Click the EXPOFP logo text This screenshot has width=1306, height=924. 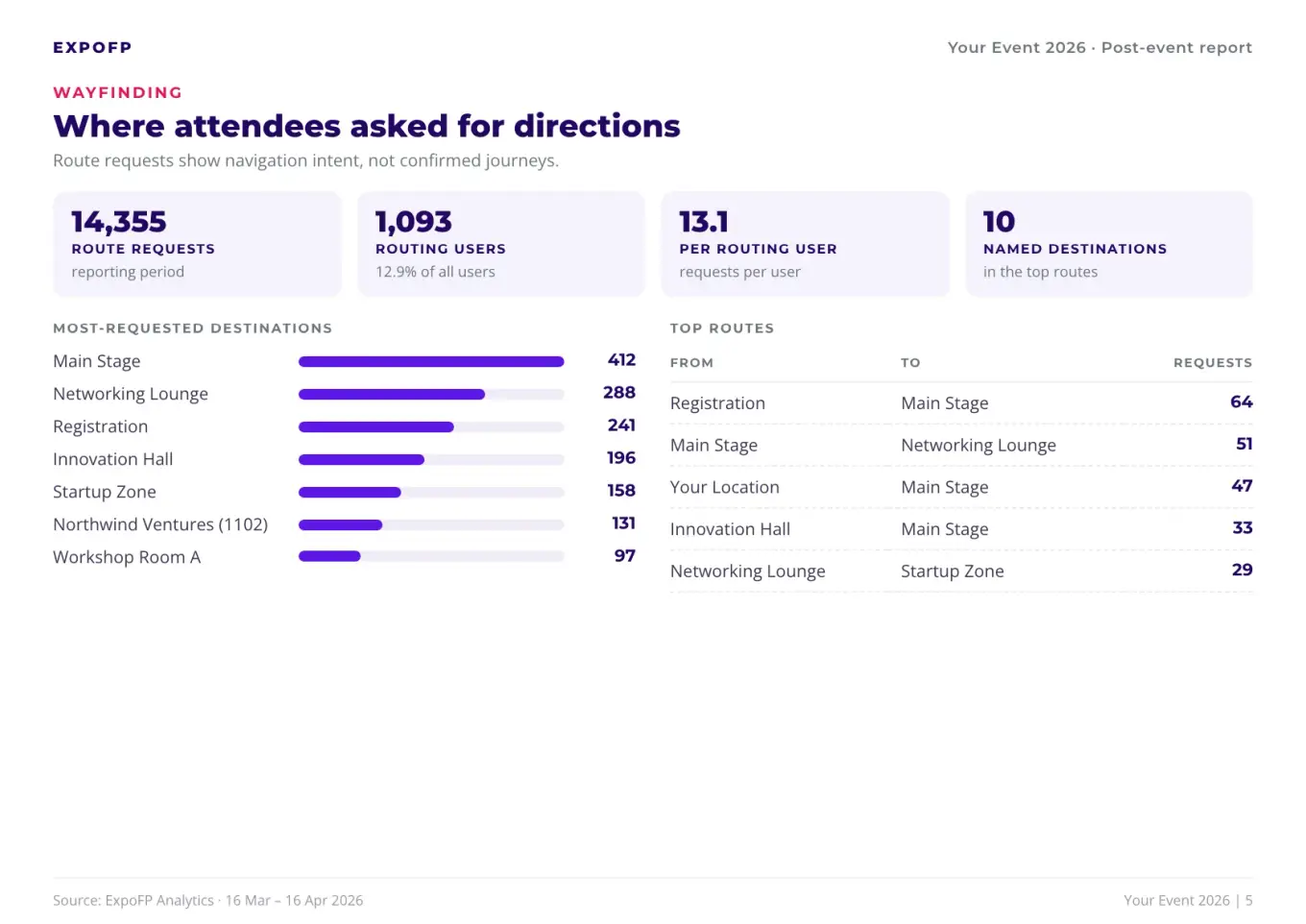click(92, 47)
